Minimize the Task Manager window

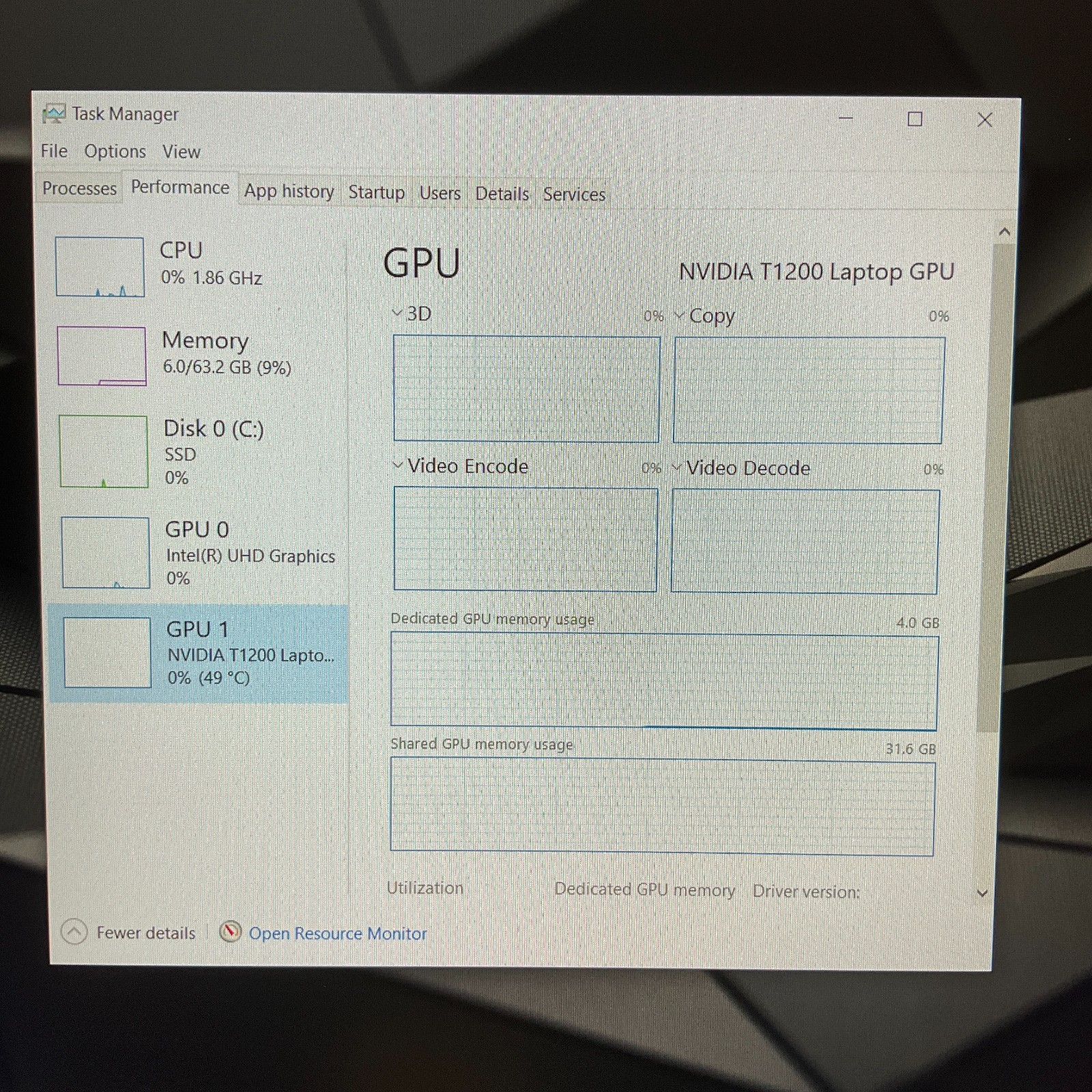click(x=846, y=118)
